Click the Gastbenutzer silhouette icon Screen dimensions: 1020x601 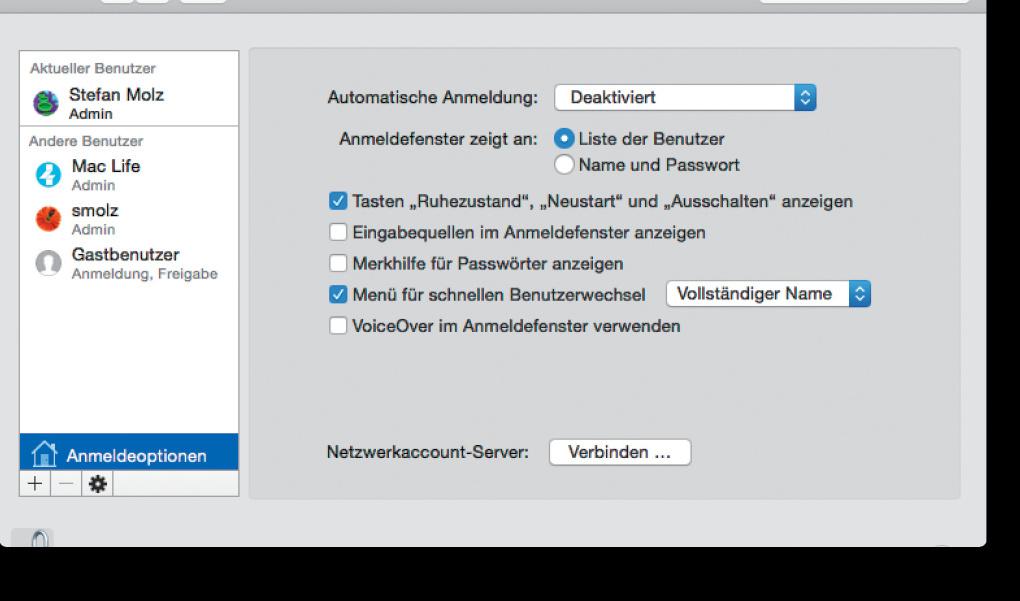click(x=48, y=263)
